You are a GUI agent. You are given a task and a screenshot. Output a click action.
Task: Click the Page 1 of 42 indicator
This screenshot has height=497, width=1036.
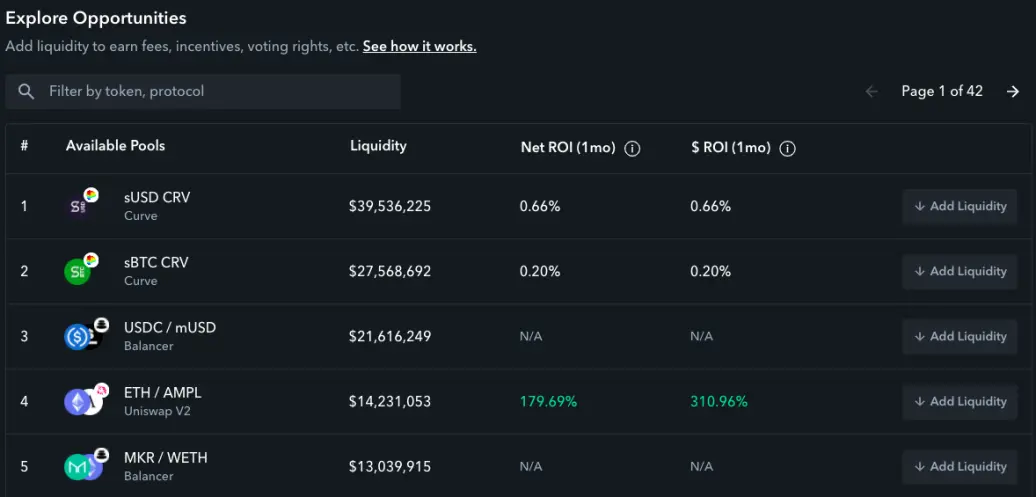tap(942, 91)
